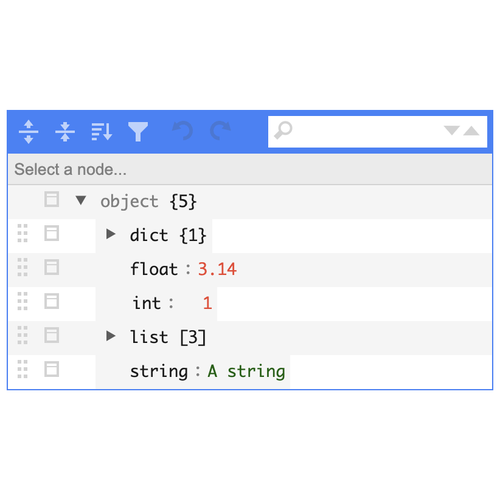Expand the dict {1} node
Image resolution: width=500 pixels, height=500 pixels.
(x=110, y=234)
